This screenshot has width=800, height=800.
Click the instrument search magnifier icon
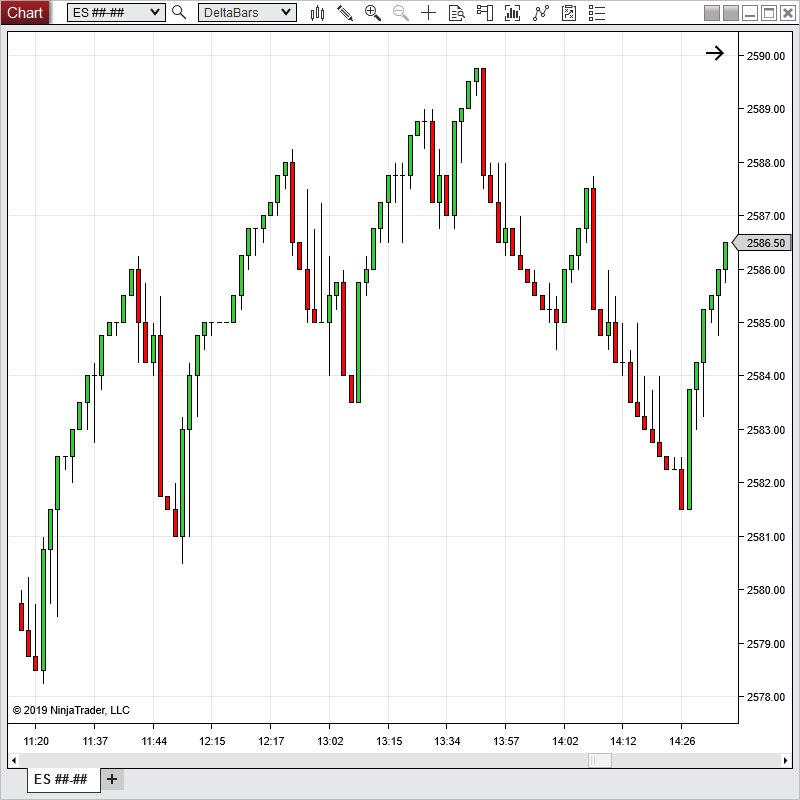[179, 12]
